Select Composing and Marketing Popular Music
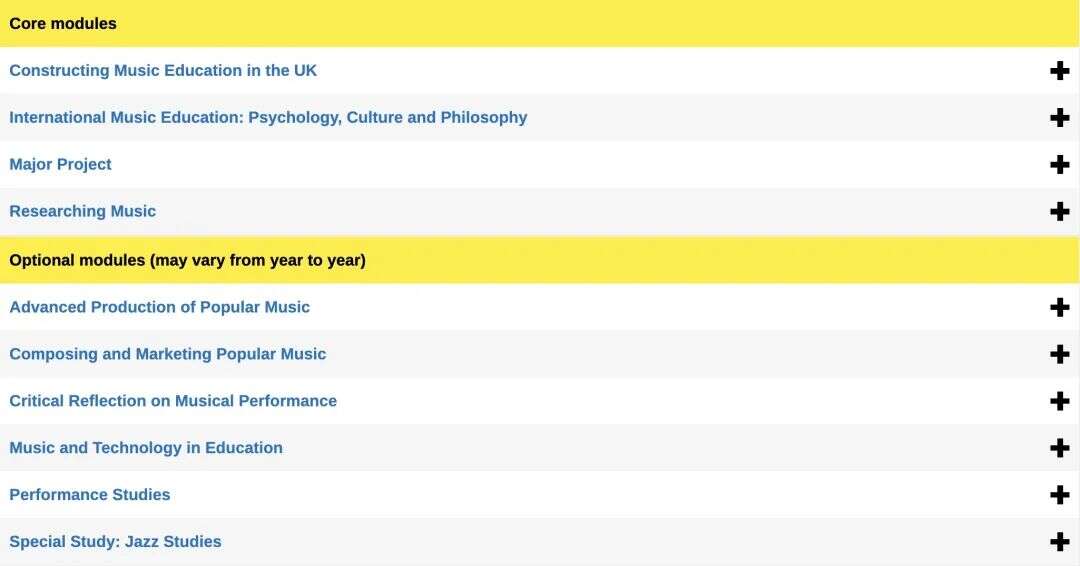 (x=168, y=355)
